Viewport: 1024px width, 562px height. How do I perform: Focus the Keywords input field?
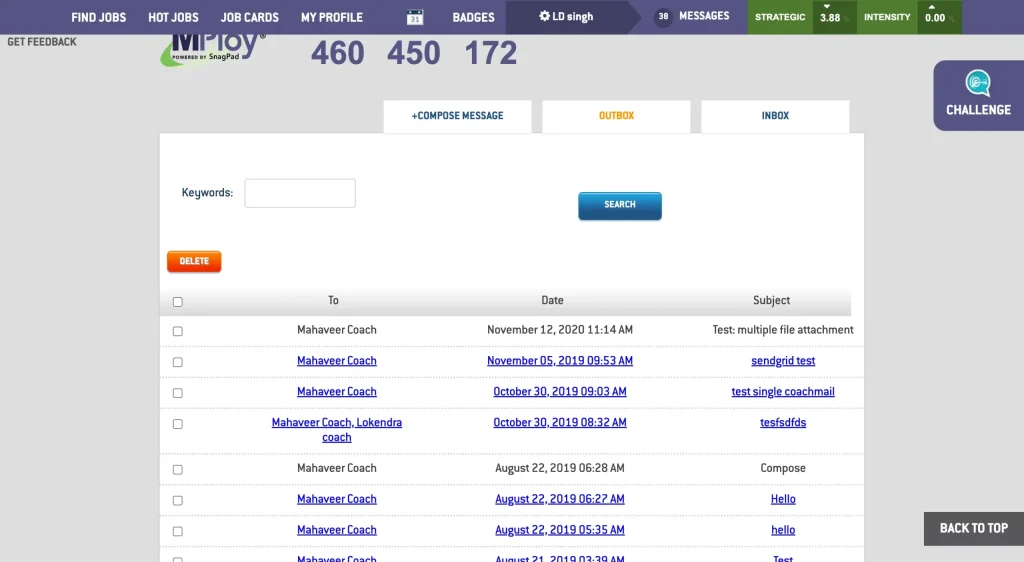pos(300,193)
